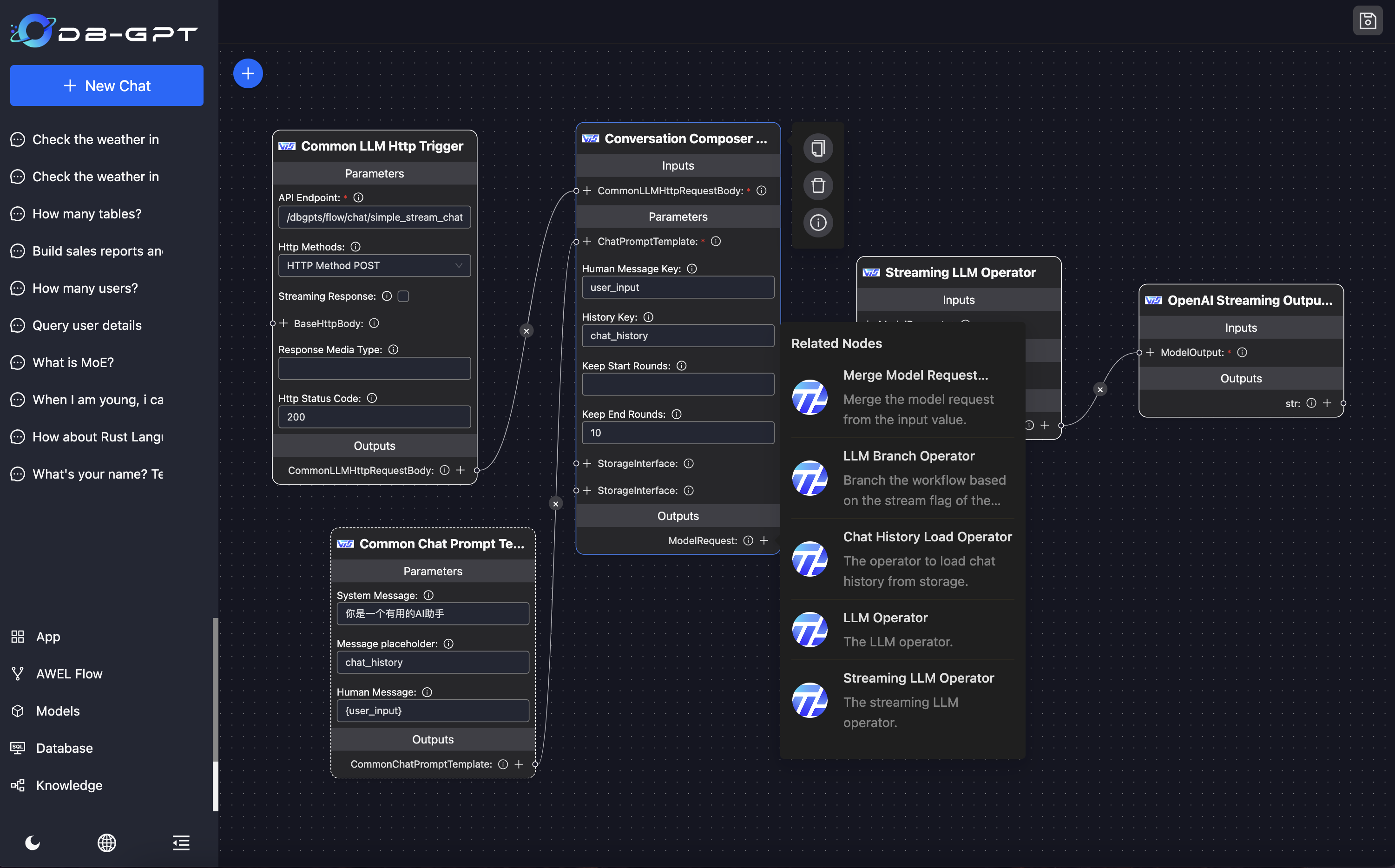Image resolution: width=1395 pixels, height=868 pixels.
Task: Open the 'What is MoE?' chat
Action: pos(72,362)
